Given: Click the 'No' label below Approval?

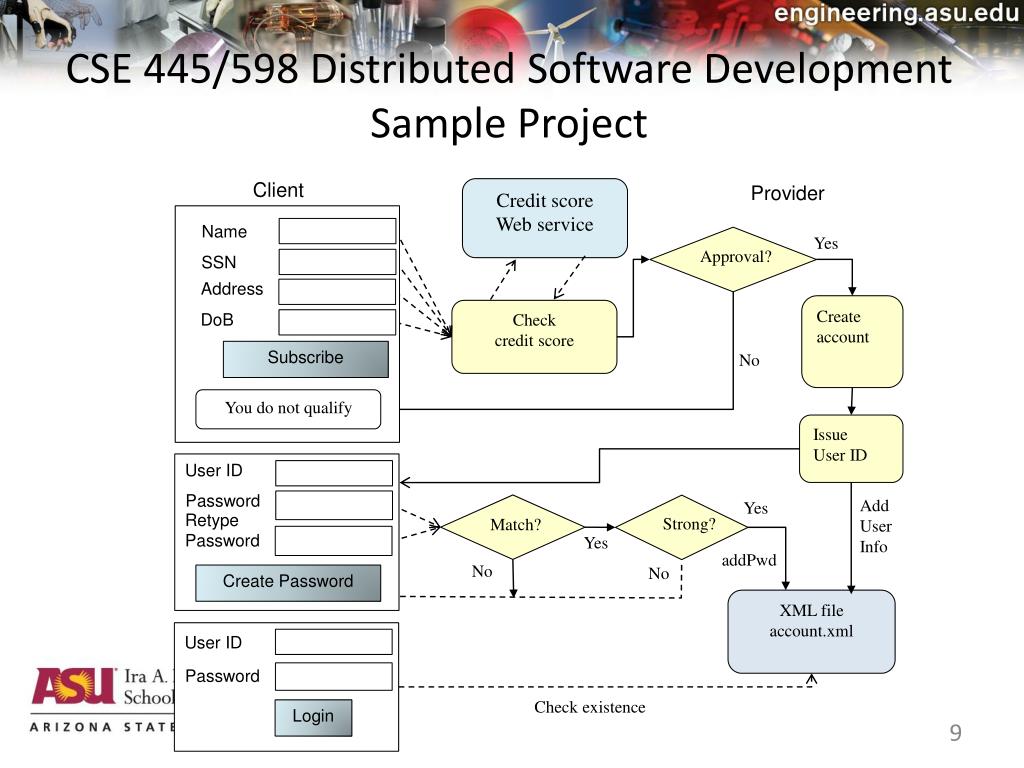Looking at the screenshot, I should (749, 360).
